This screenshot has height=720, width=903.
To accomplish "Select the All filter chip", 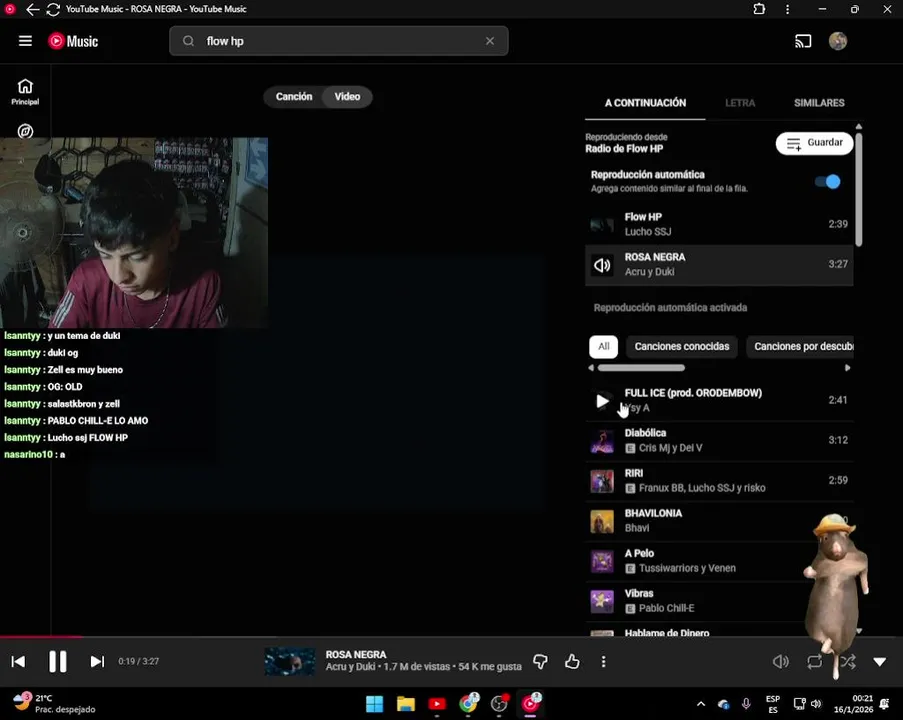I will click(603, 347).
